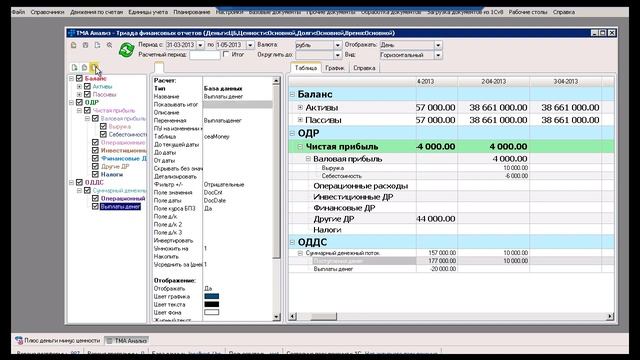Open the по end date dropdown
Viewport: 640px width, 360px height.
click(x=250, y=45)
